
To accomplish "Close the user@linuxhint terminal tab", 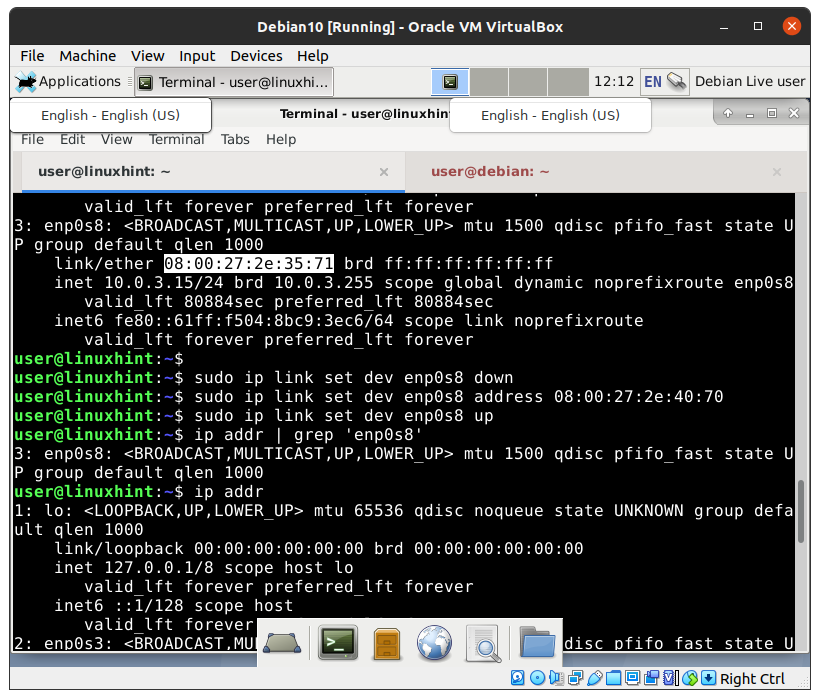I will click(383, 172).
